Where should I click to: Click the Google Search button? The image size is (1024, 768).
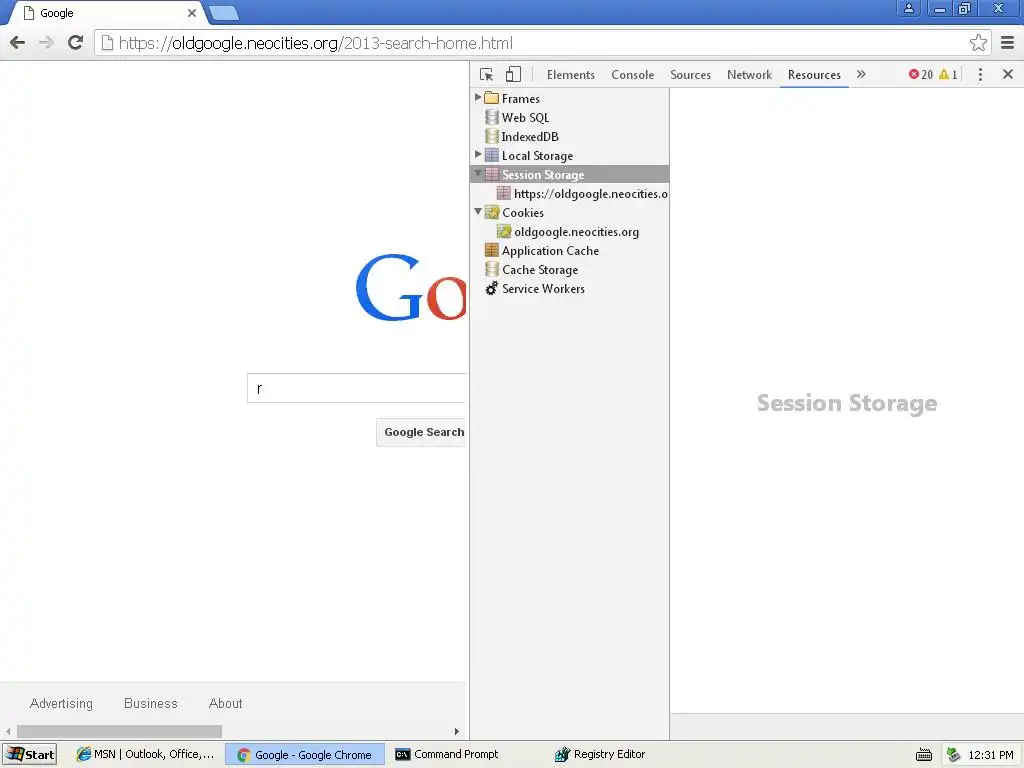421,432
